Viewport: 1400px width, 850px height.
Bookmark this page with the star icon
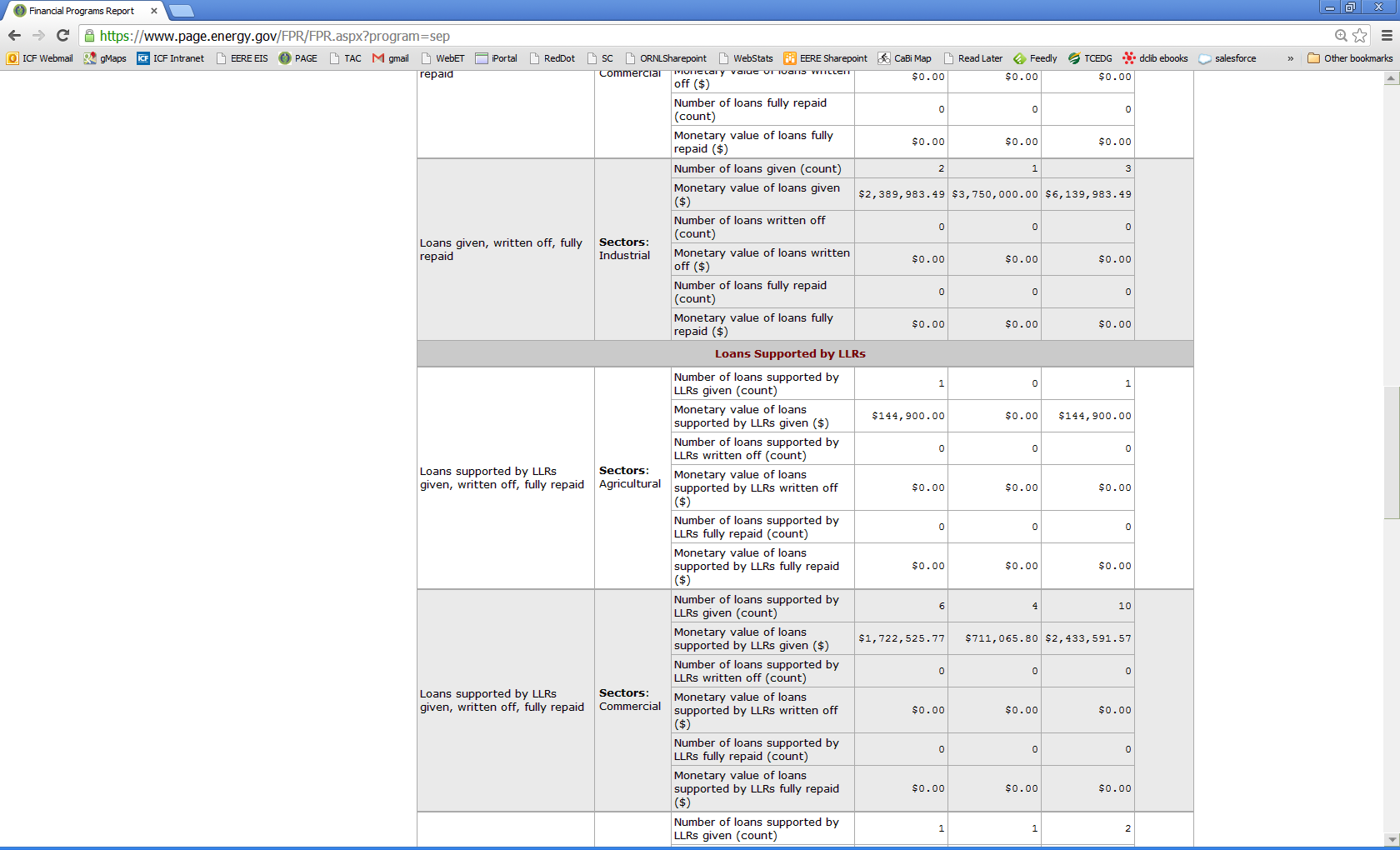point(1360,36)
